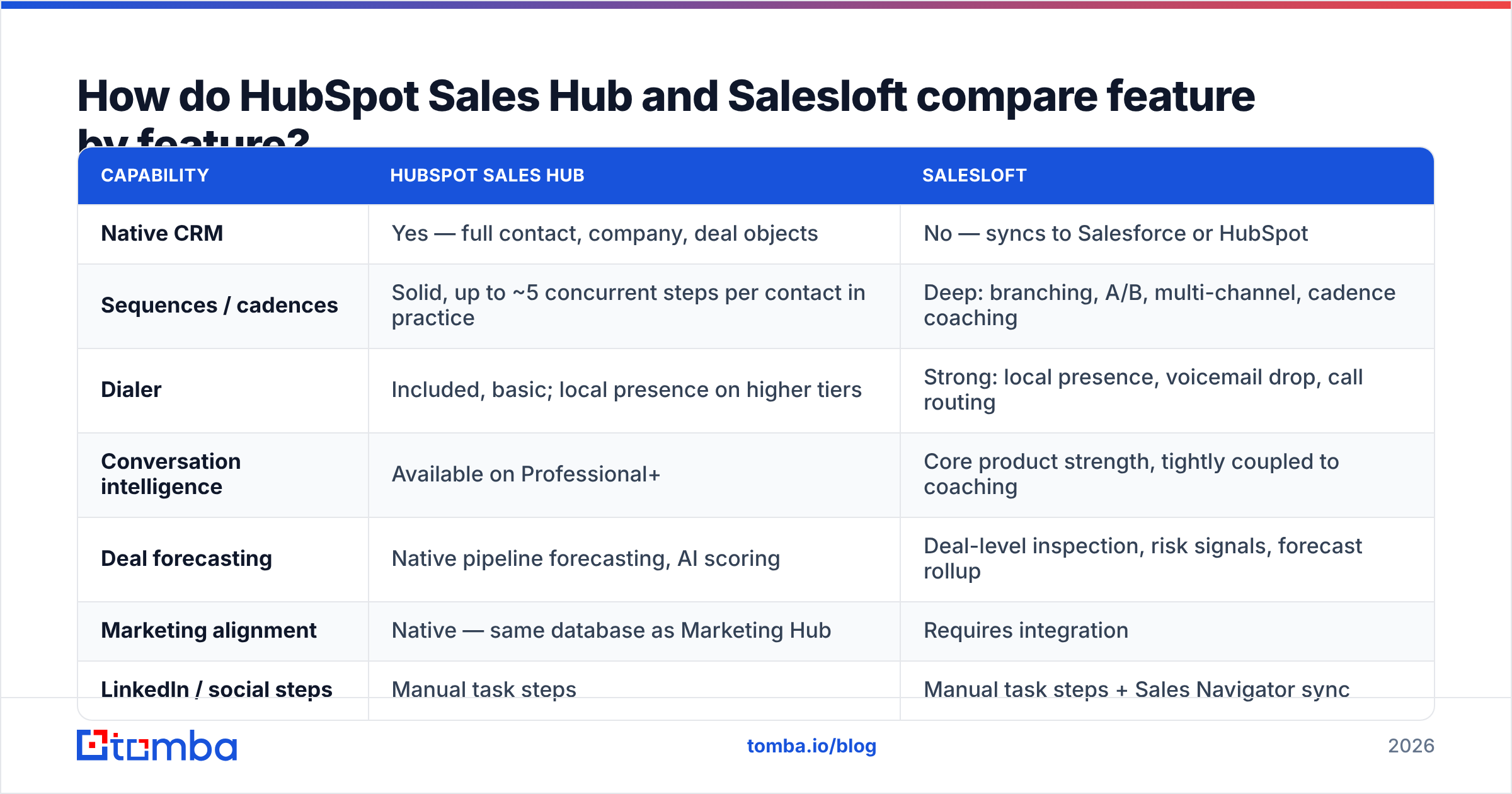Screen dimensions: 1512x794
Task: Click the HUBSPOT SALES HUB column header
Action: coord(487,175)
